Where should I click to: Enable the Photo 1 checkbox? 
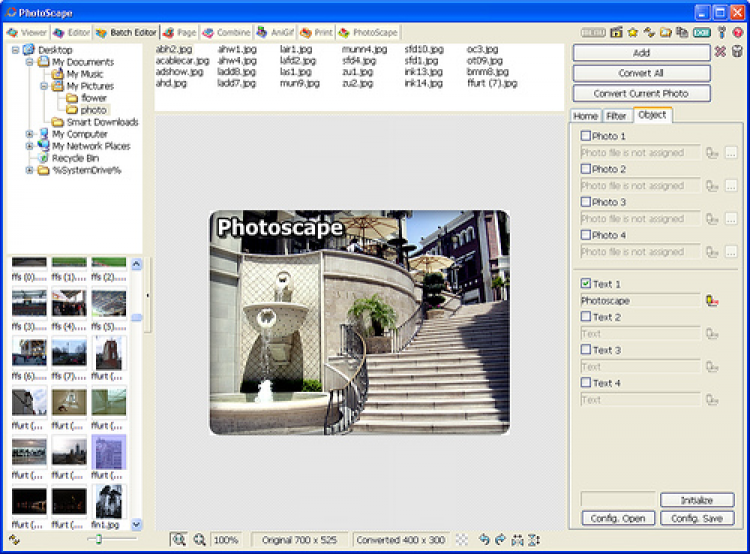[x=586, y=136]
